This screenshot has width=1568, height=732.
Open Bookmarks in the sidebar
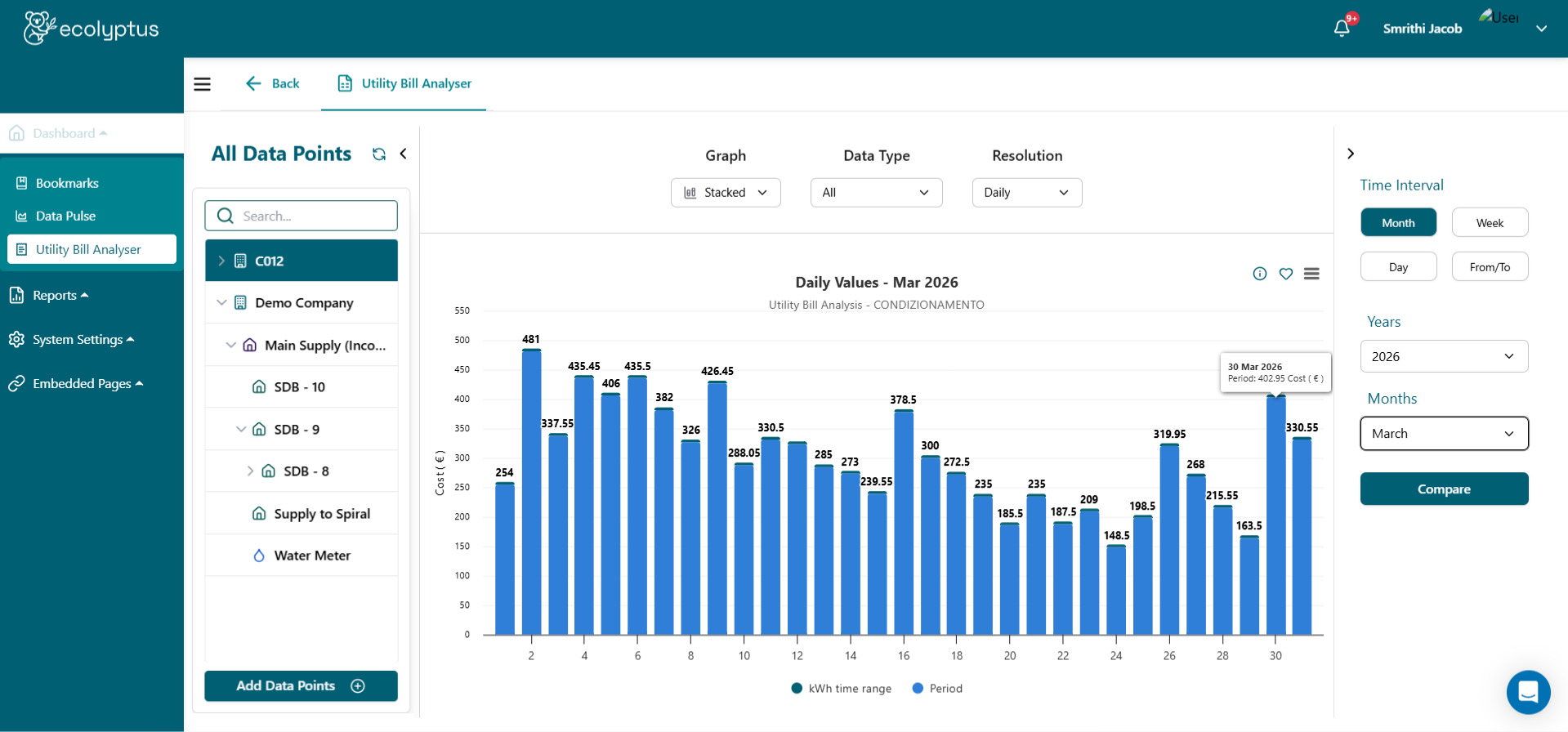point(67,183)
